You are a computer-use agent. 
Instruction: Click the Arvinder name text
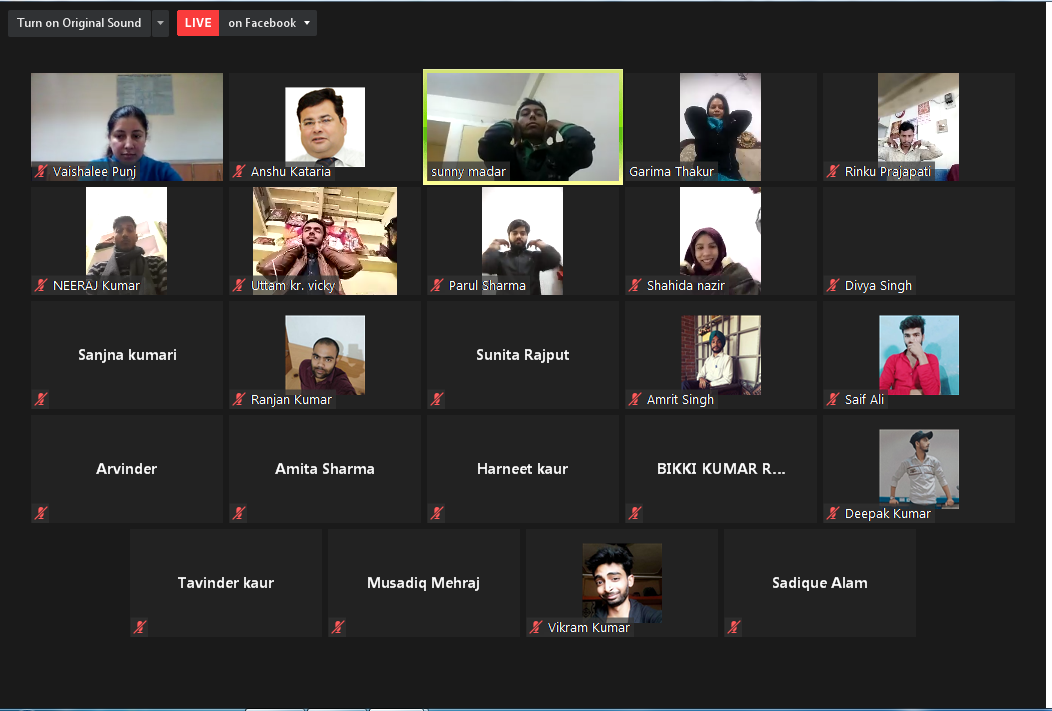tap(127, 469)
